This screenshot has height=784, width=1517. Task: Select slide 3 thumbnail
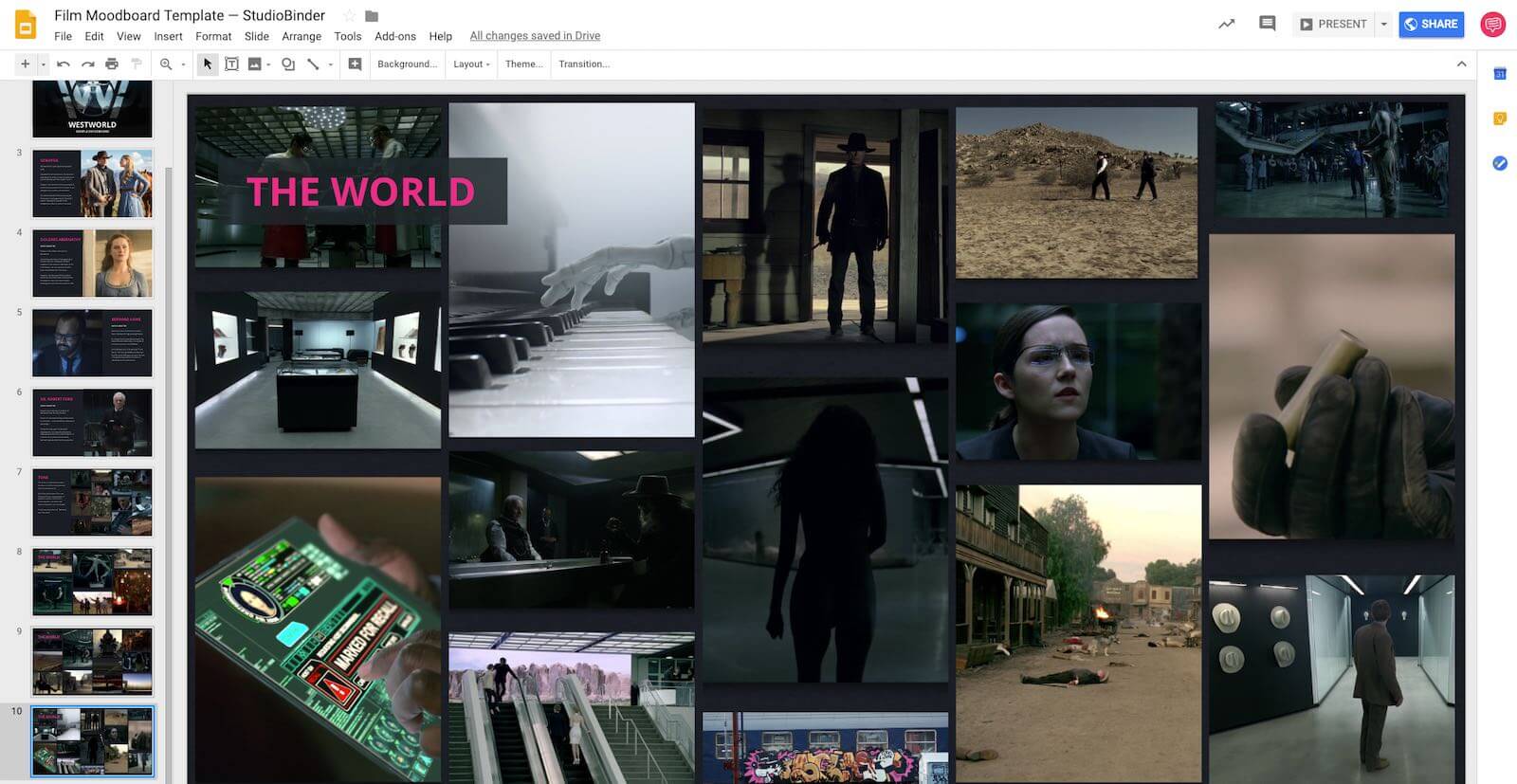(x=92, y=183)
